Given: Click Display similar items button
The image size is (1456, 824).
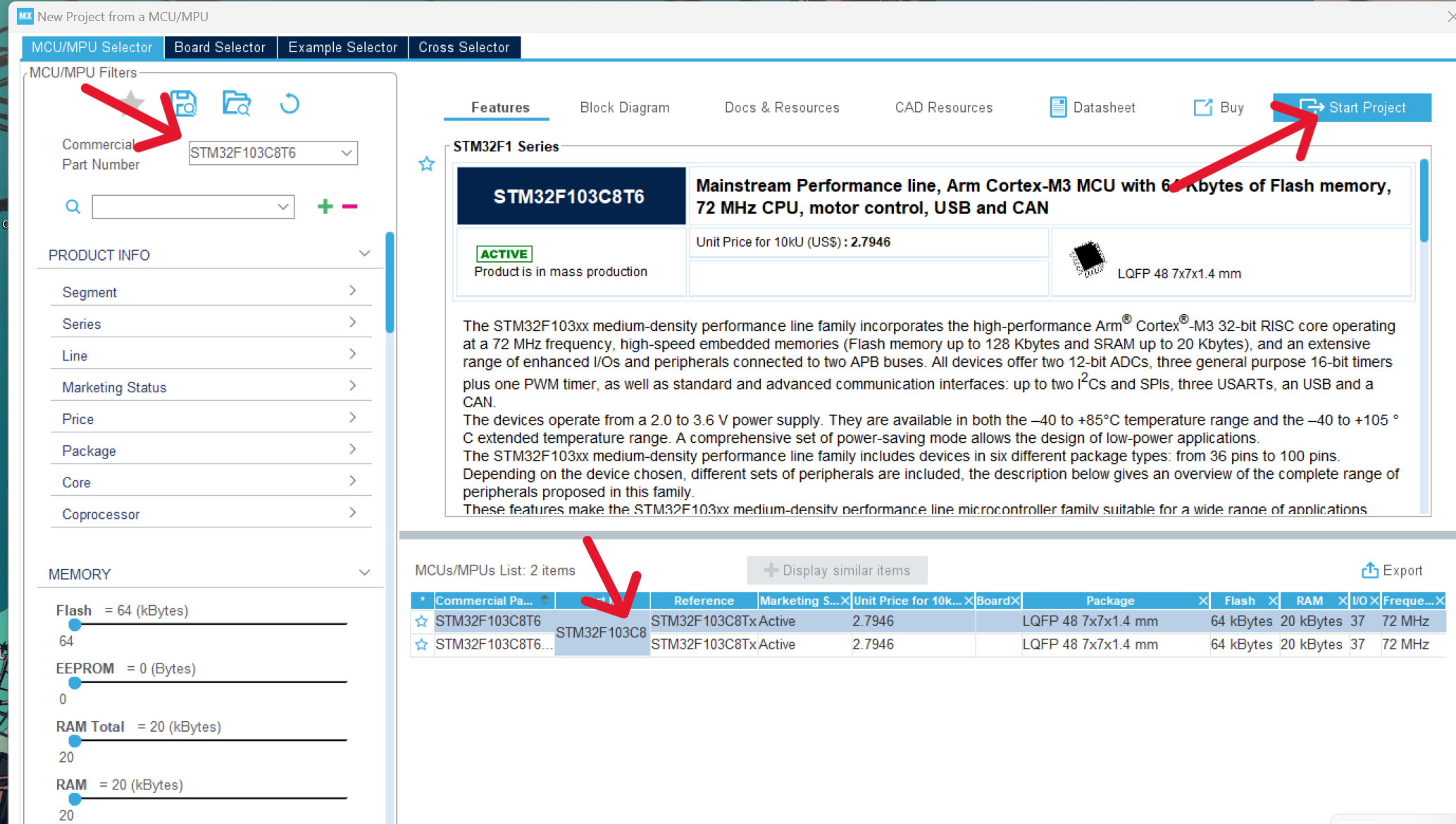Looking at the screenshot, I should (837, 570).
